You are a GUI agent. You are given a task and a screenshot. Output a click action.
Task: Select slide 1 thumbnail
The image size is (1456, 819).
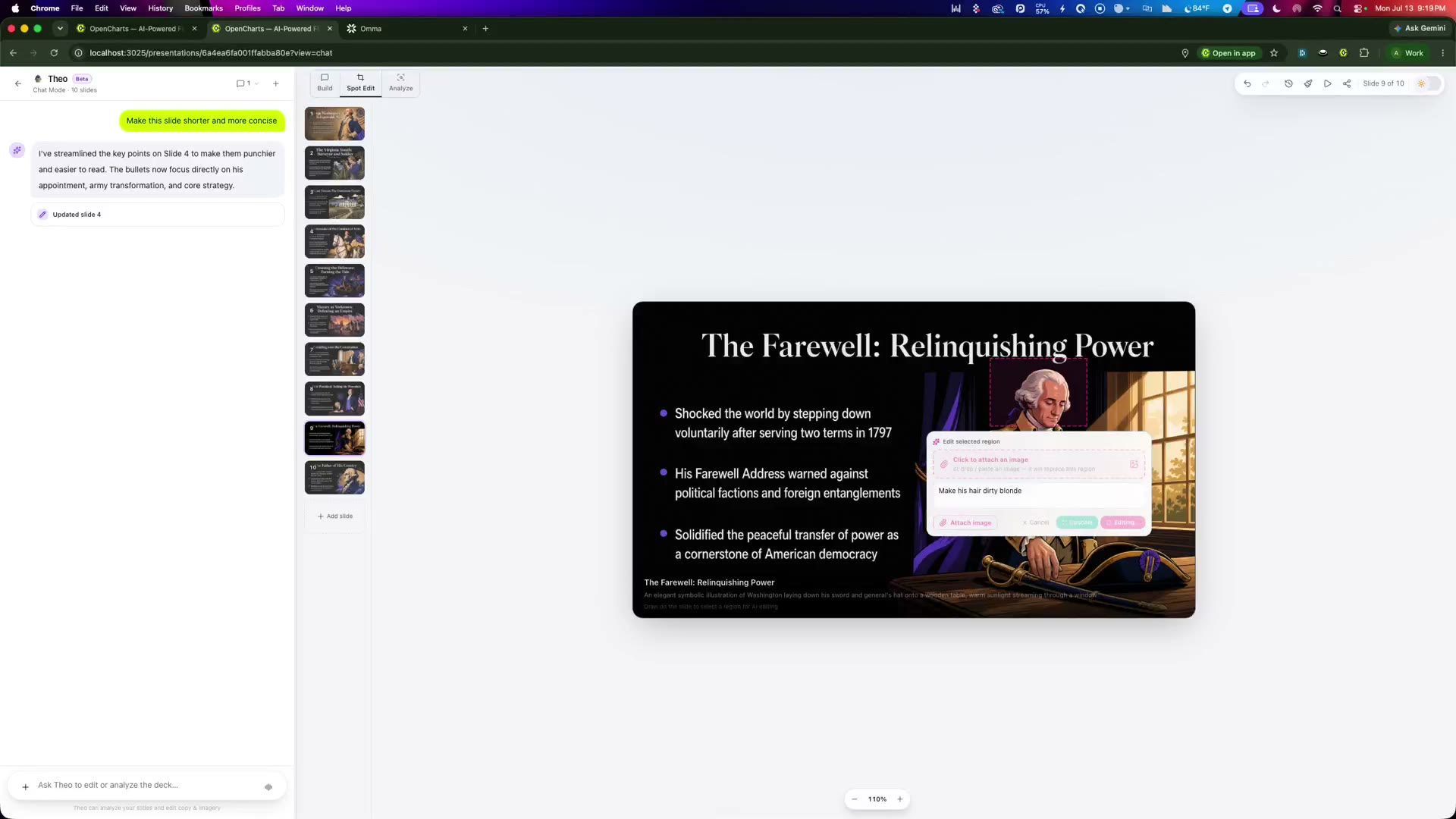tap(334, 124)
